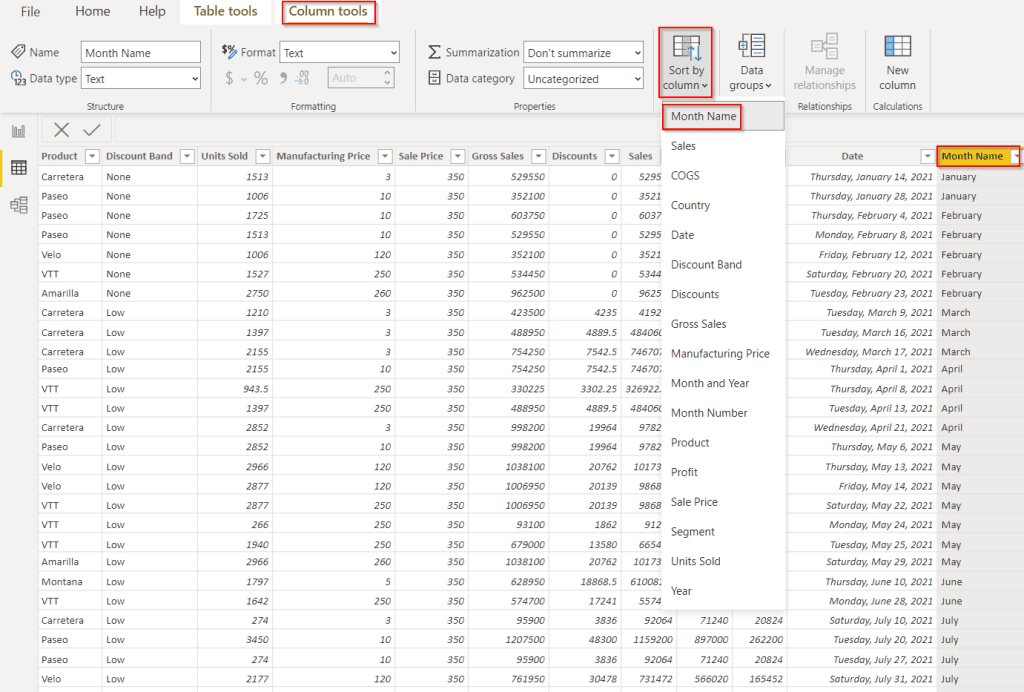Choose Date in the sort list
The image size is (1024, 692).
[x=723, y=235]
